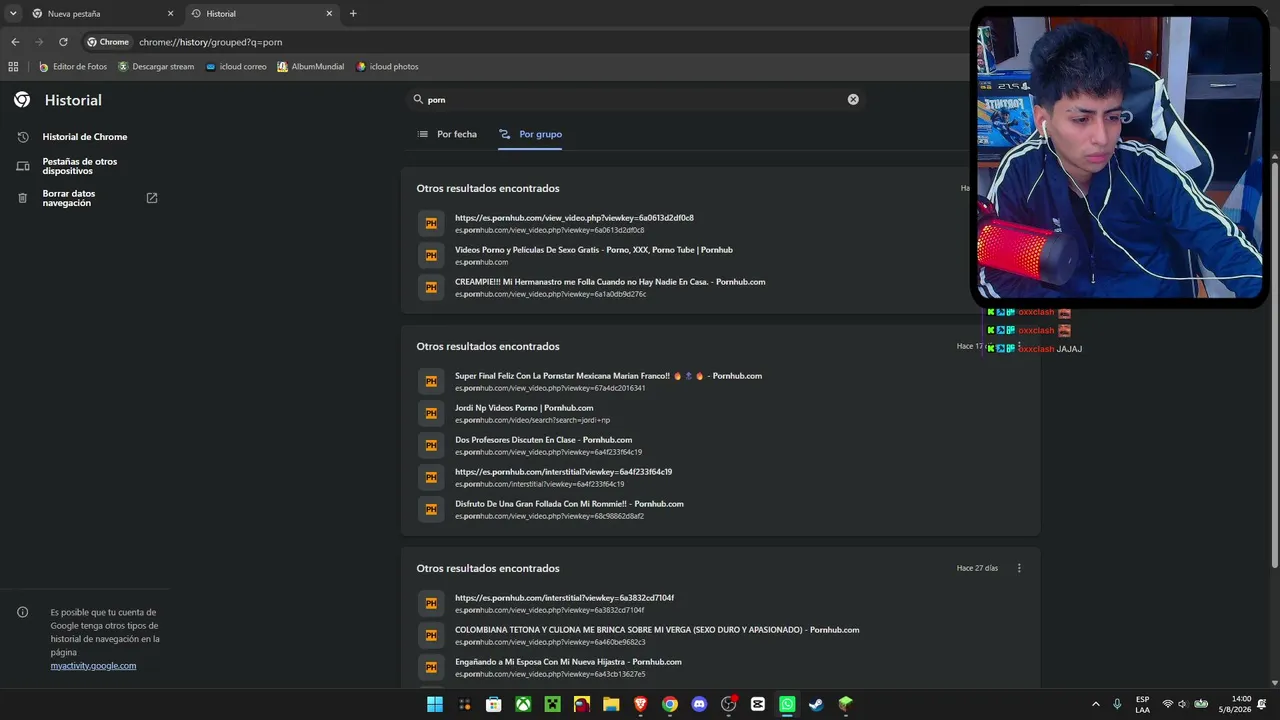Open the more-actions menu for Hace 27 días
Image resolution: width=1280 pixels, height=720 pixels.
pos(1019,568)
